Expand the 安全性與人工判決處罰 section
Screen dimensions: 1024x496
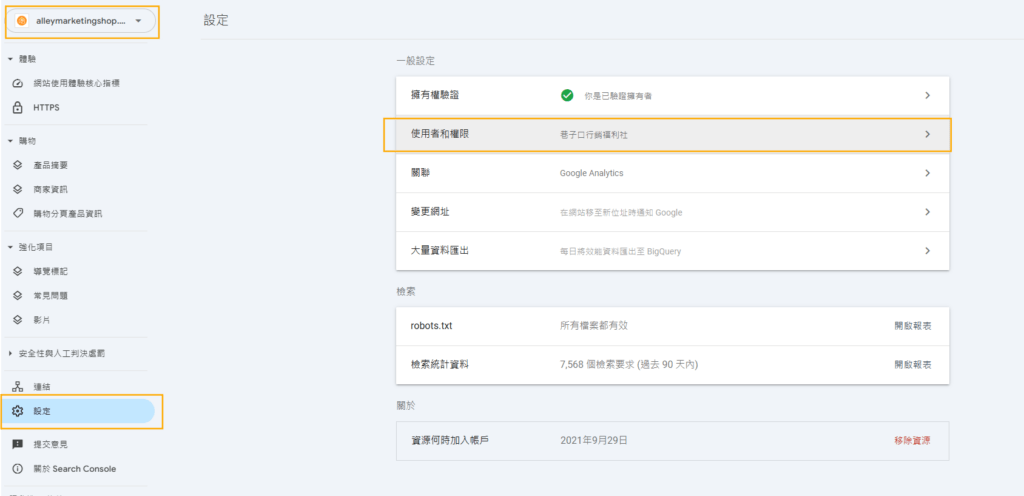pos(10,353)
